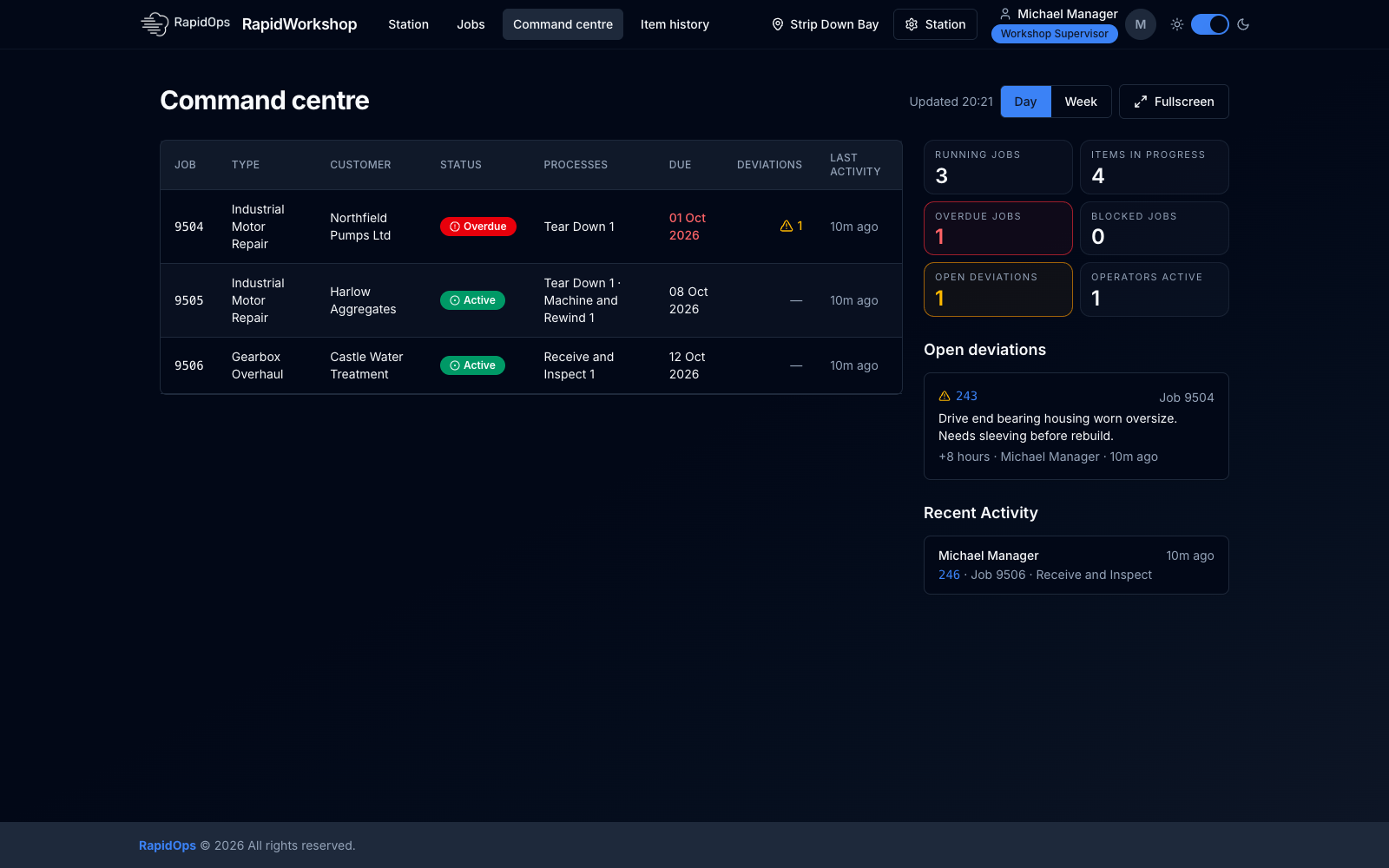Click job number 9506
The width and height of the screenshot is (1389, 868).
click(x=188, y=365)
